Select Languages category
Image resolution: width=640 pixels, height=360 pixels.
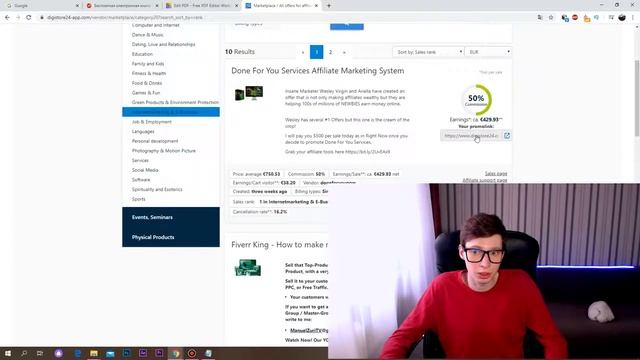[143, 132]
